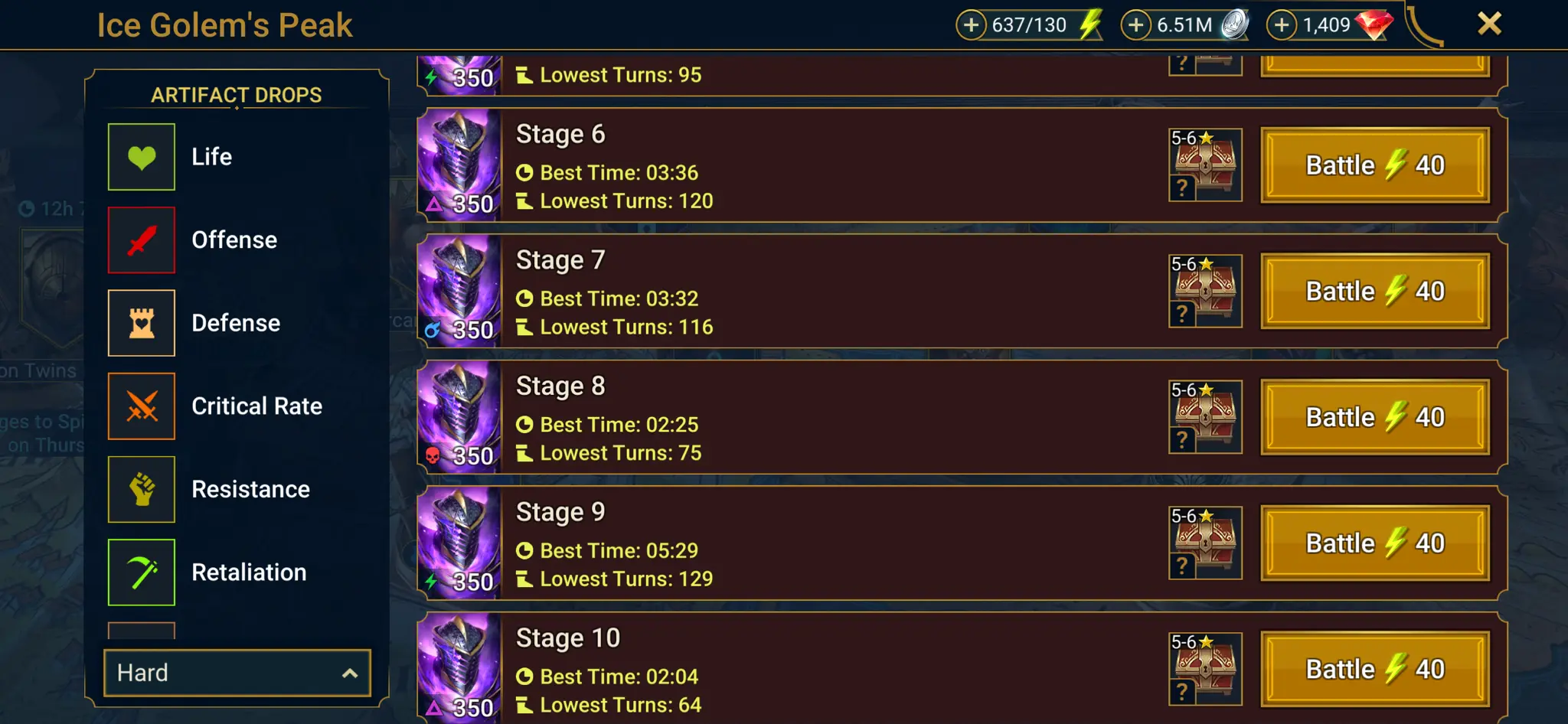
Task: Select the Offense artifact set icon
Action: 142,240
